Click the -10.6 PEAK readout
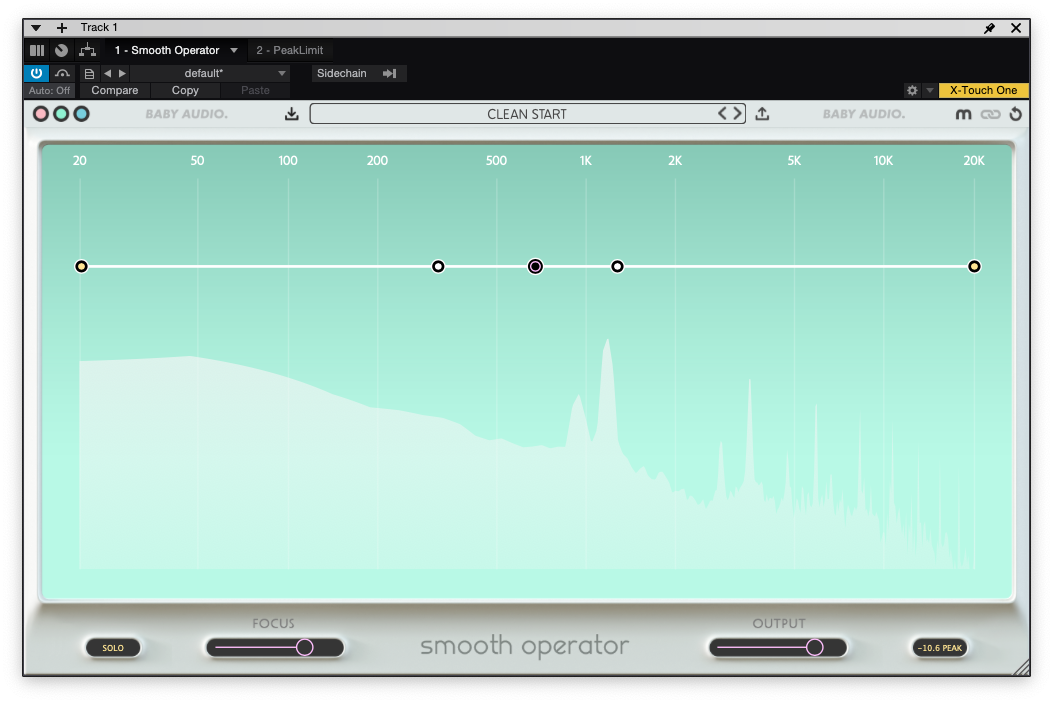 point(940,648)
